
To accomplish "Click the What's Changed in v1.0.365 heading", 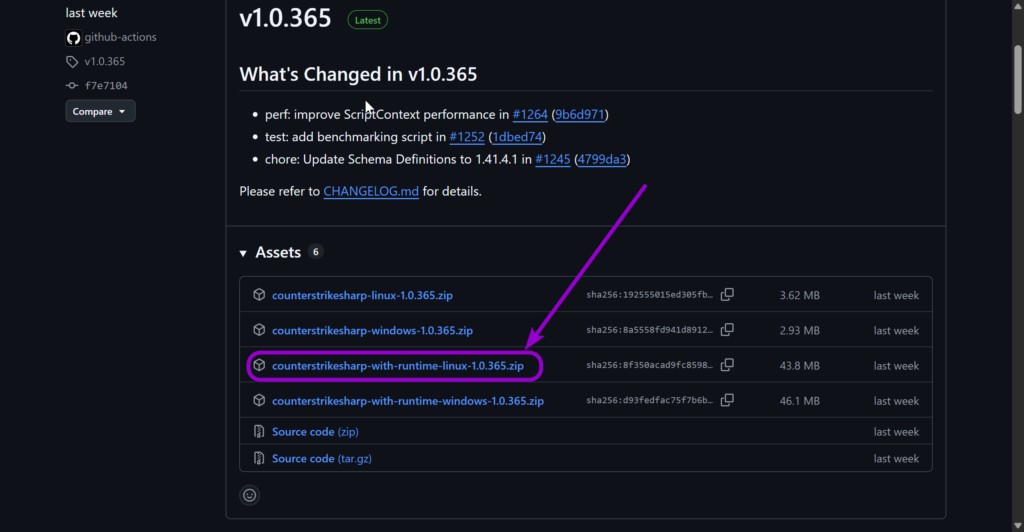I will click(x=358, y=74).
